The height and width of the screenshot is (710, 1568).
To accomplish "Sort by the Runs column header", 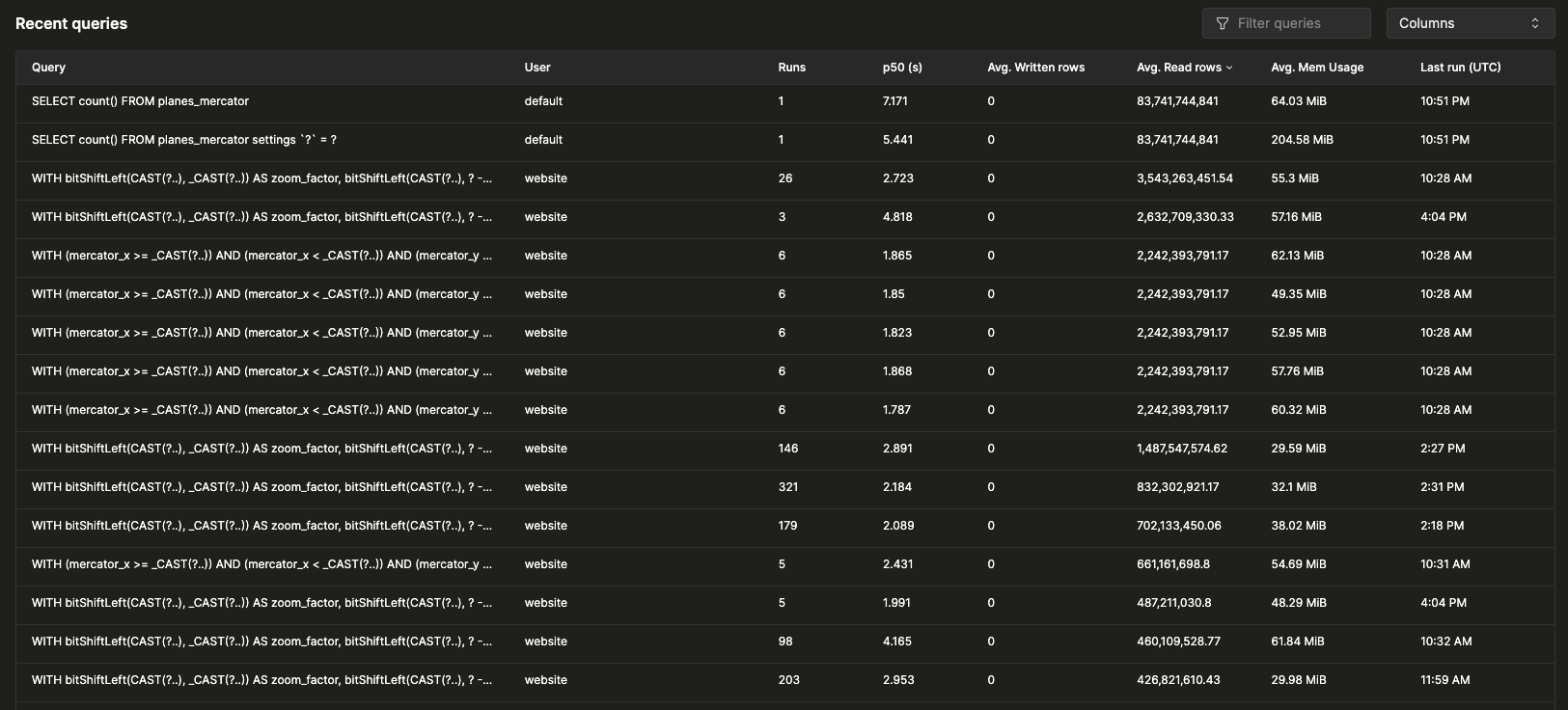I will 791,68.
